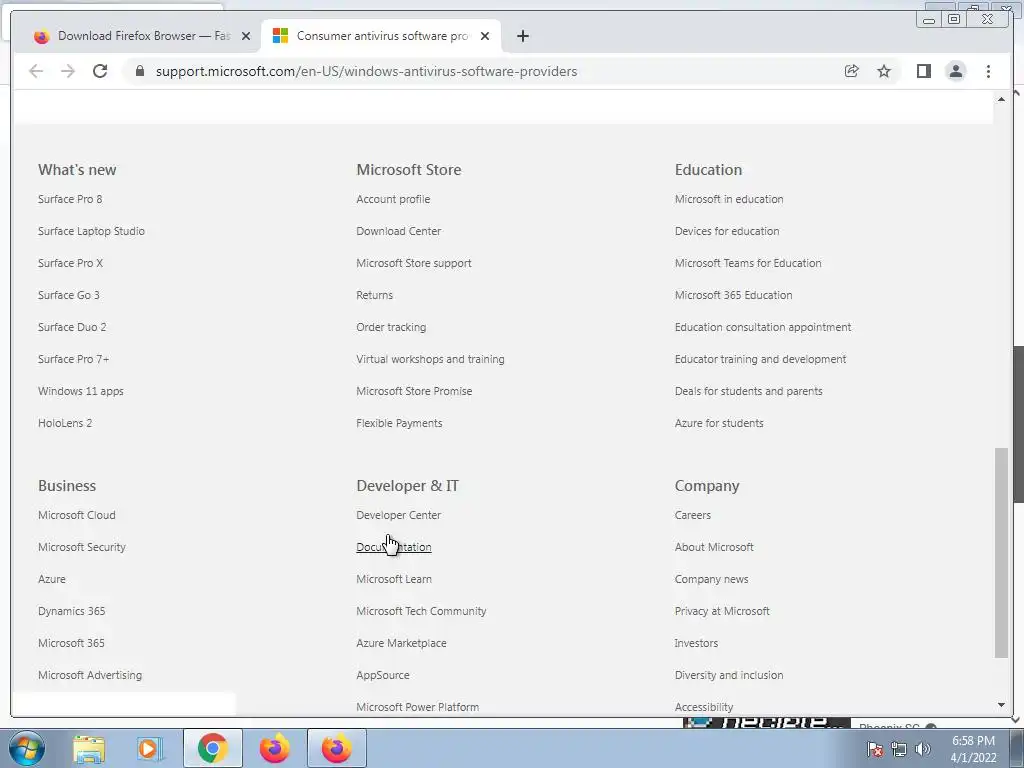Open the Diversity and inclusion link
The height and width of the screenshot is (768, 1024).
click(x=729, y=675)
